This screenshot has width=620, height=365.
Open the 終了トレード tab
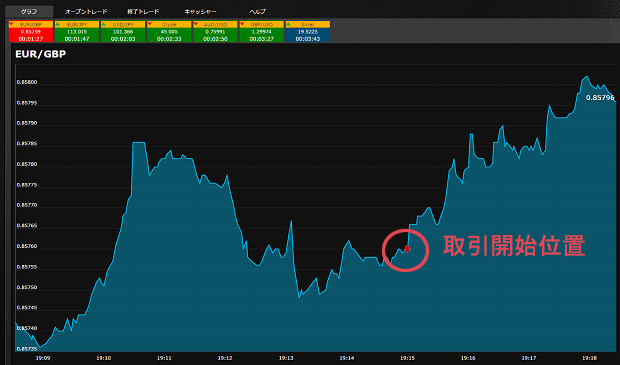click(143, 11)
